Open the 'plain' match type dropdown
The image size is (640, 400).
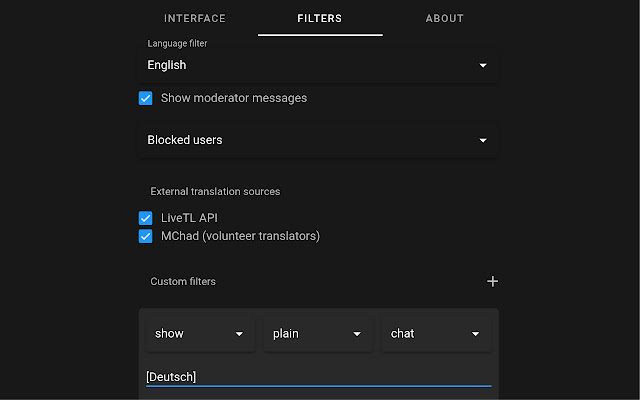click(x=308, y=334)
